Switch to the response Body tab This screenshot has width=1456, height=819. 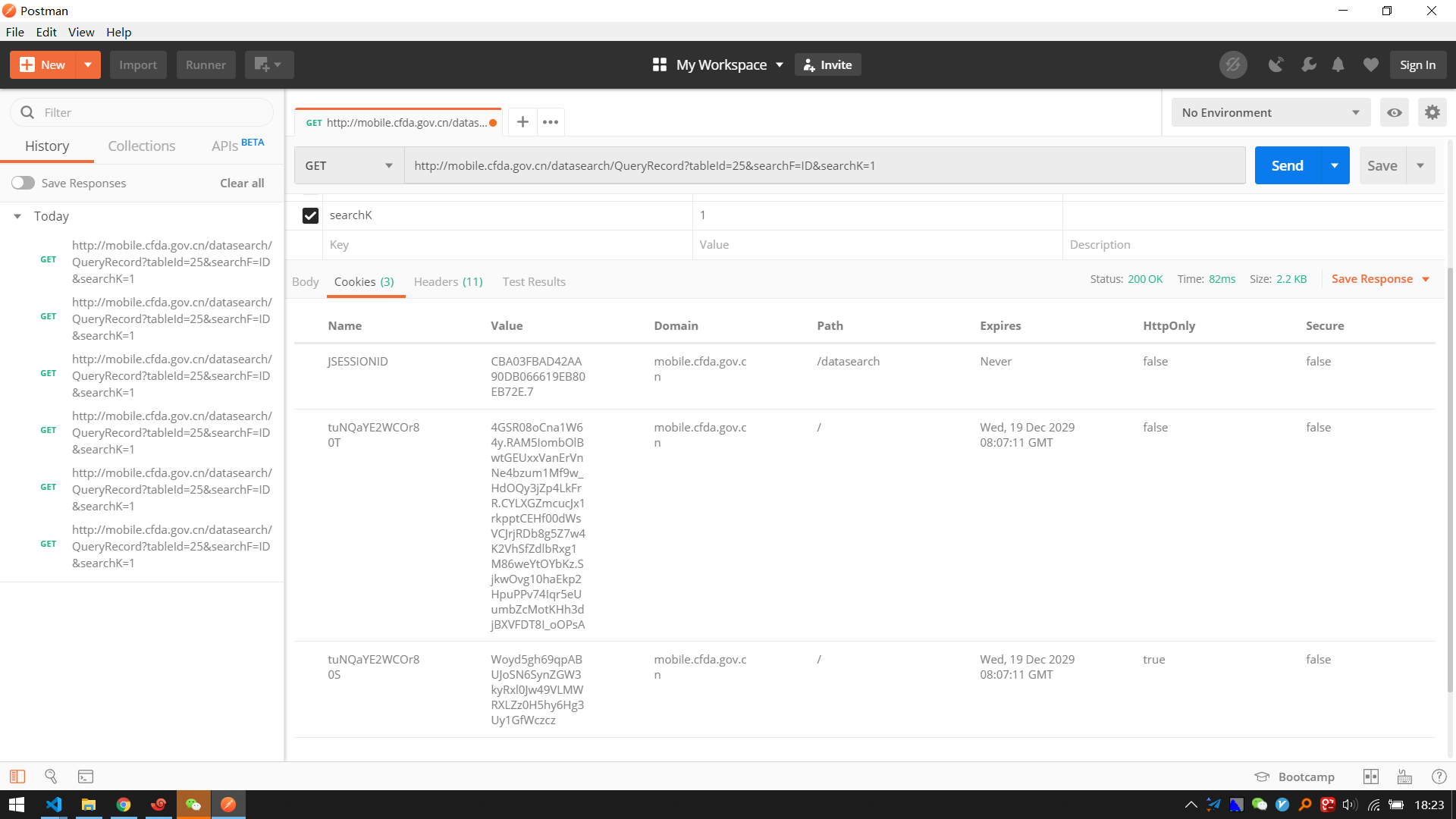click(x=306, y=282)
